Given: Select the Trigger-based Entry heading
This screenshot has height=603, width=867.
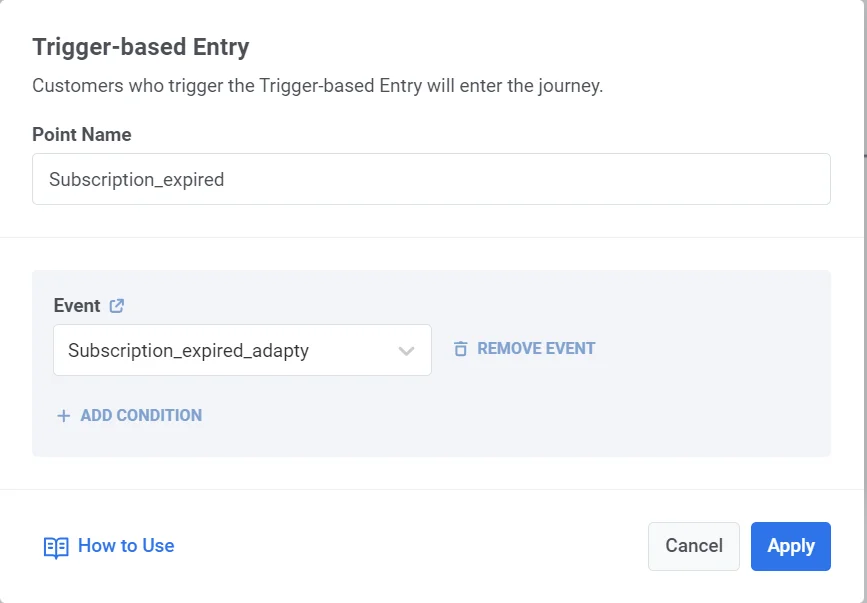Looking at the screenshot, I should [140, 46].
